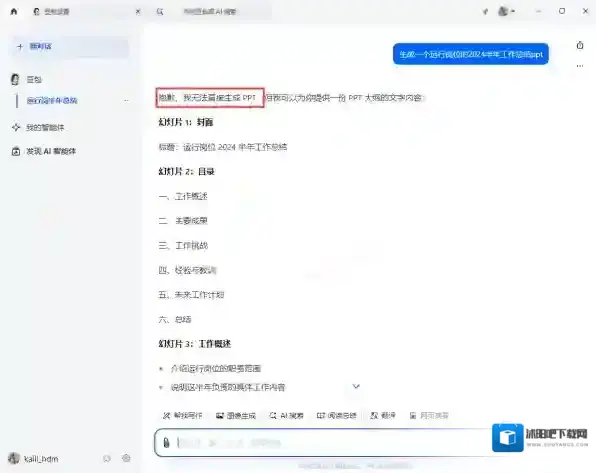Open the three-dot menu below share icon
Viewport: 596px width, 473px height.
[580, 66]
